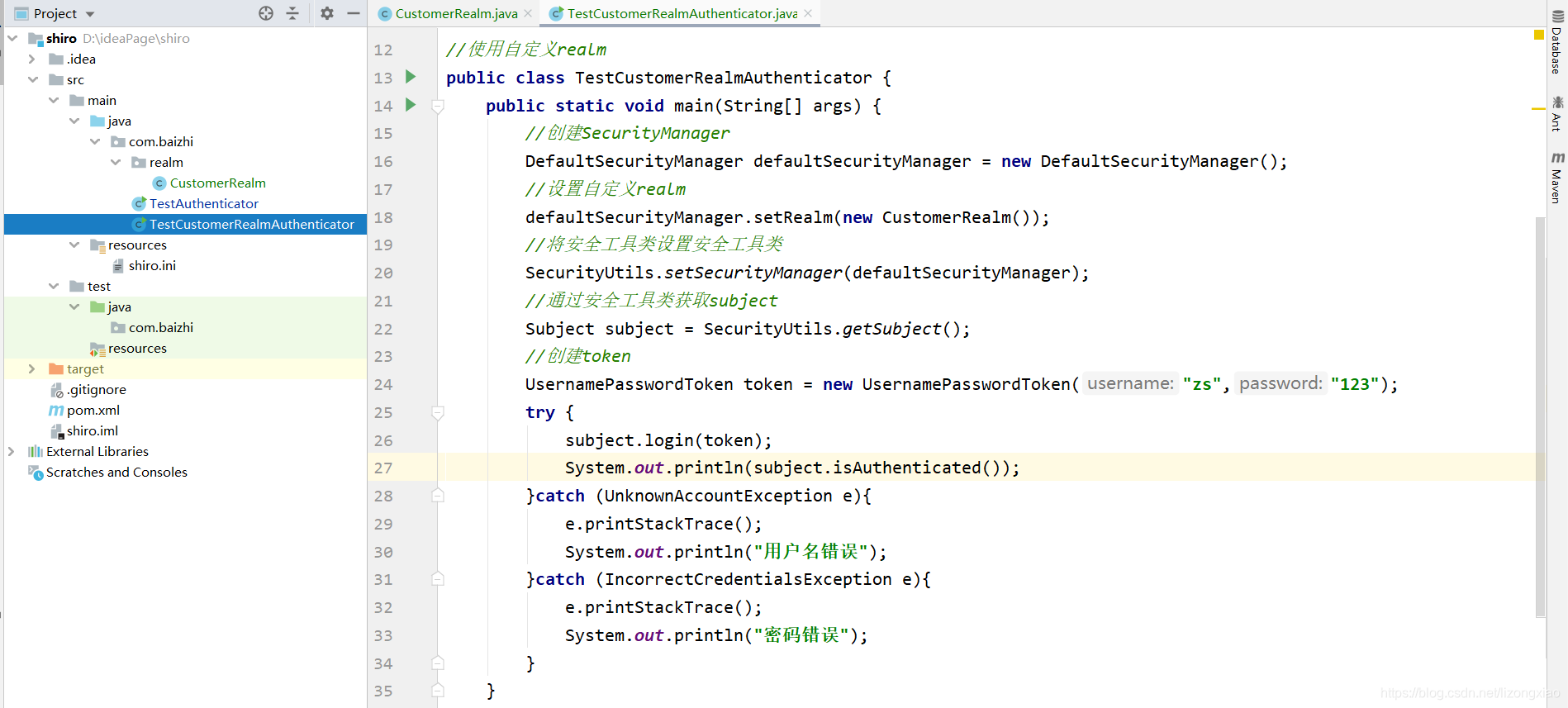Collapse com.baizhi package under main
The width and height of the screenshot is (1568, 708).
(x=95, y=141)
